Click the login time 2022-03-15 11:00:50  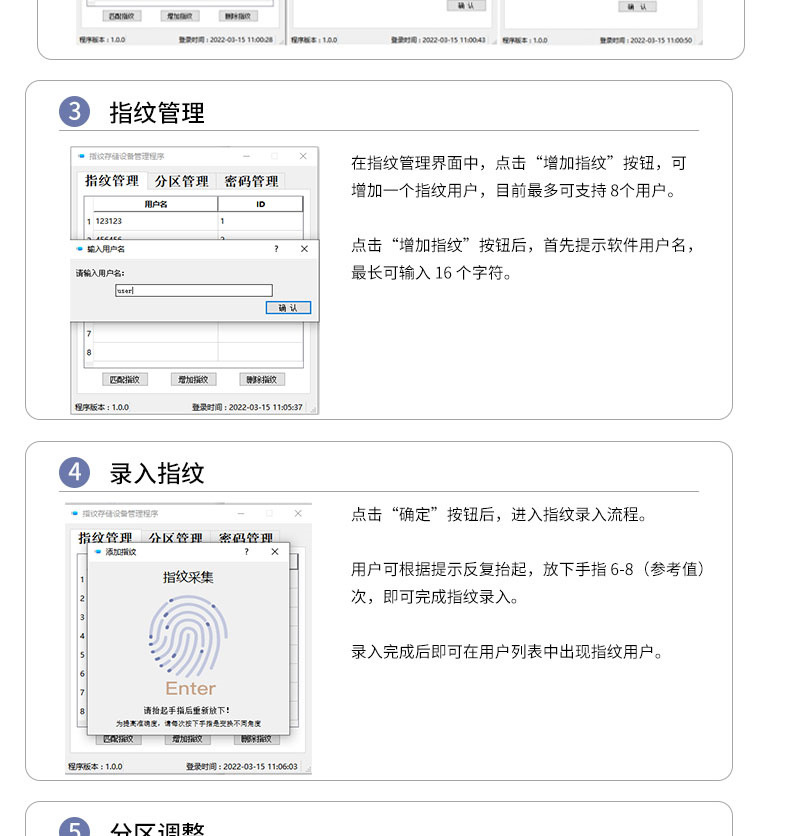click(646, 41)
